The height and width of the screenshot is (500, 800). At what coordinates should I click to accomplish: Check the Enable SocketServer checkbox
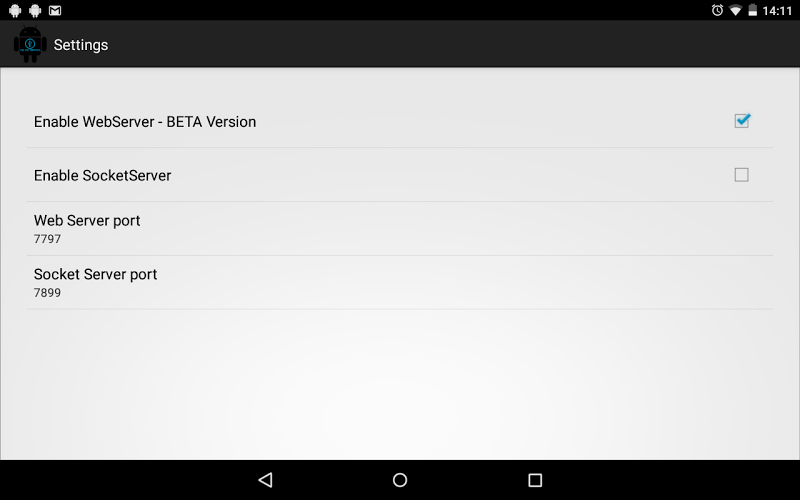(741, 174)
